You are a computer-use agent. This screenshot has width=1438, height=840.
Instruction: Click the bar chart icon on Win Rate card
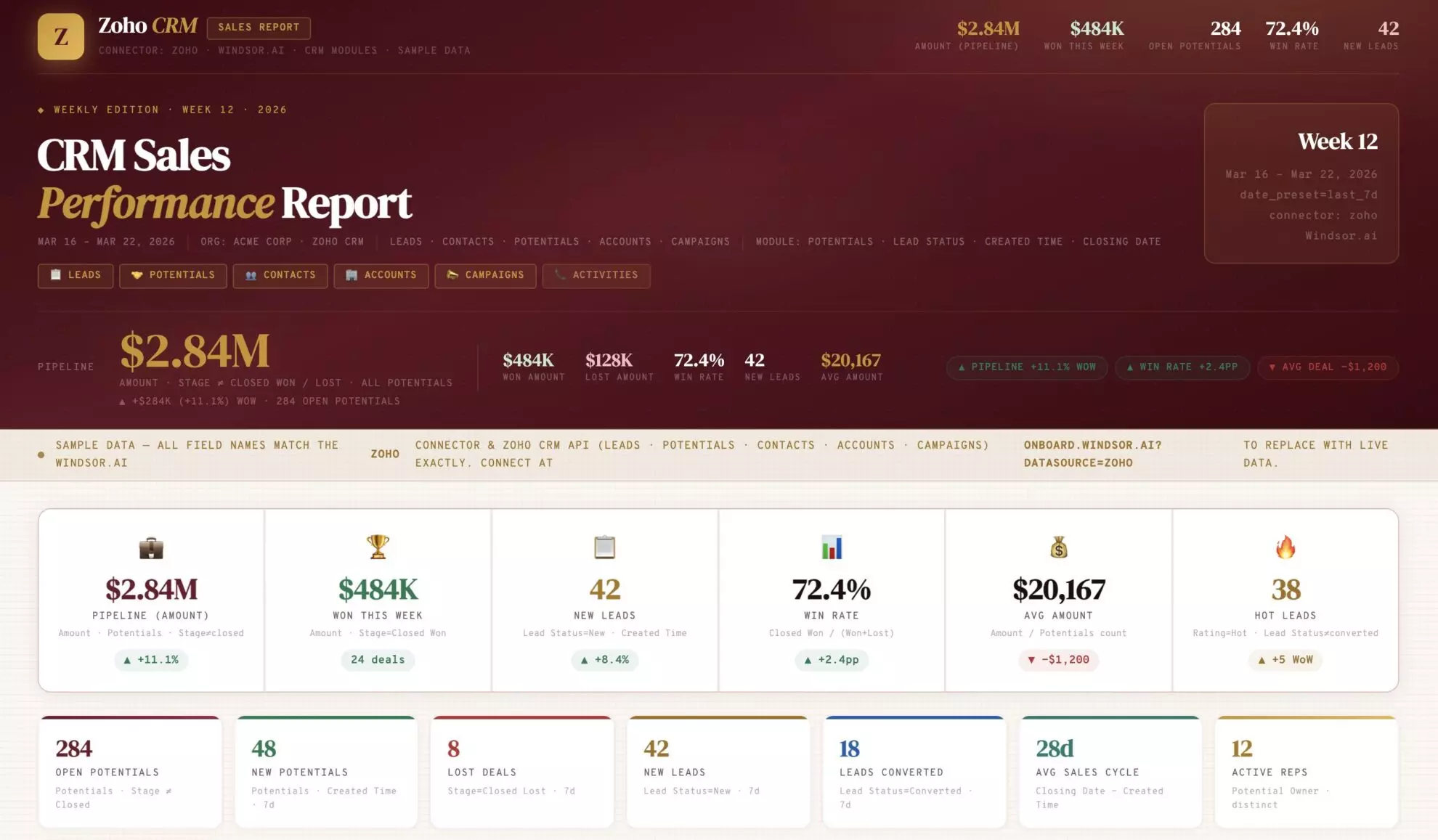tap(832, 548)
